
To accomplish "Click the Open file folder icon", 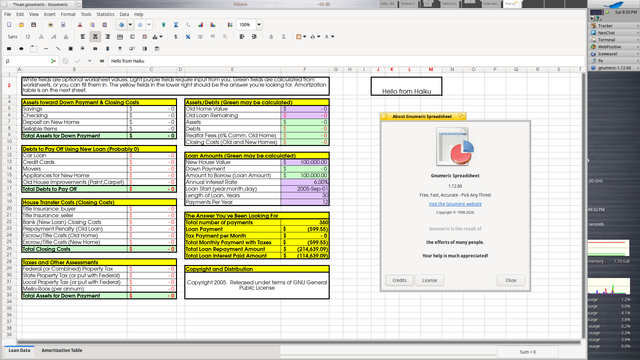I will [21, 25].
